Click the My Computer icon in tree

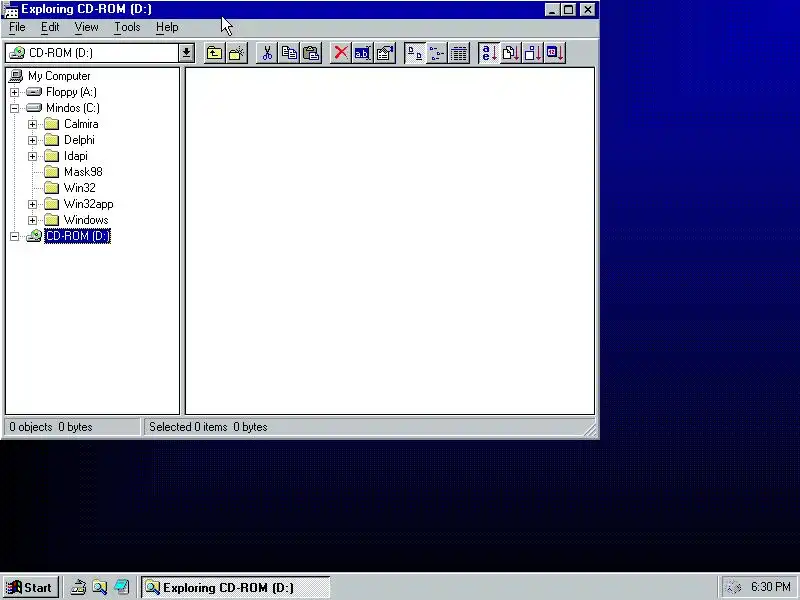(16, 76)
